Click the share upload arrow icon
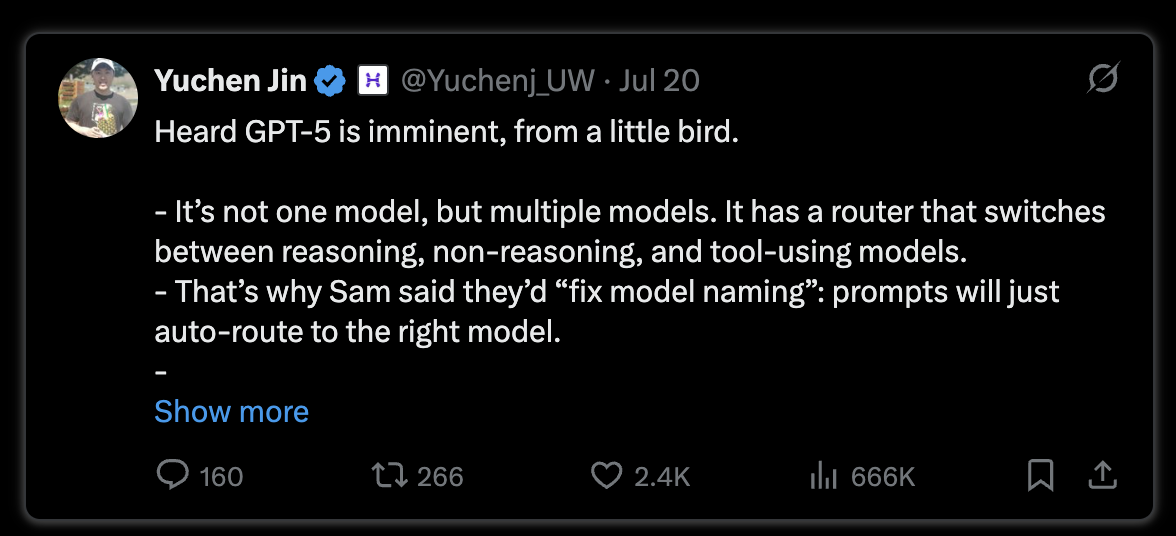This screenshot has height=536, width=1176. 1102,475
